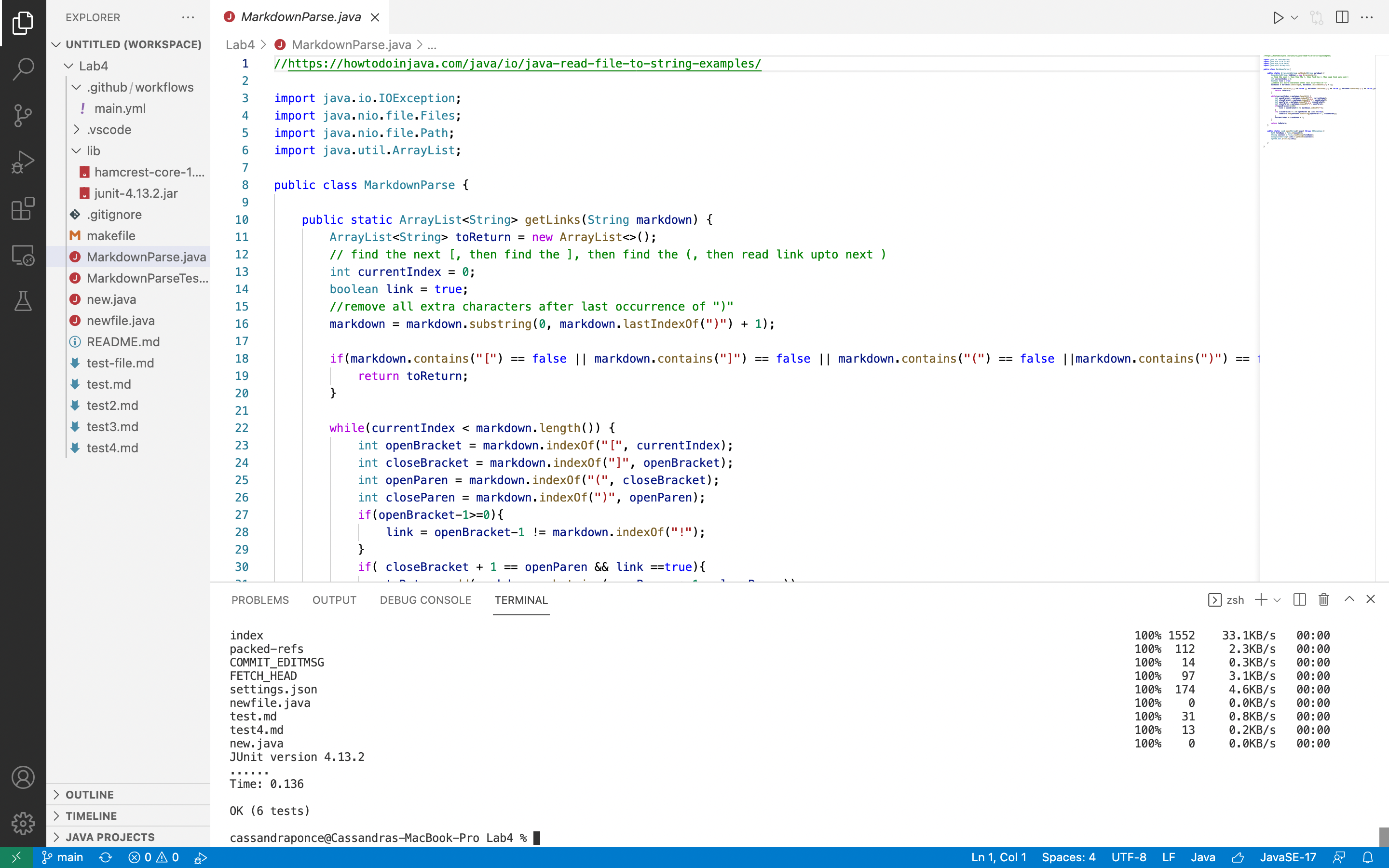The width and height of the screenshot is (1389, 868).
Task: Open new.java file
Action: [x=129, y=299]
